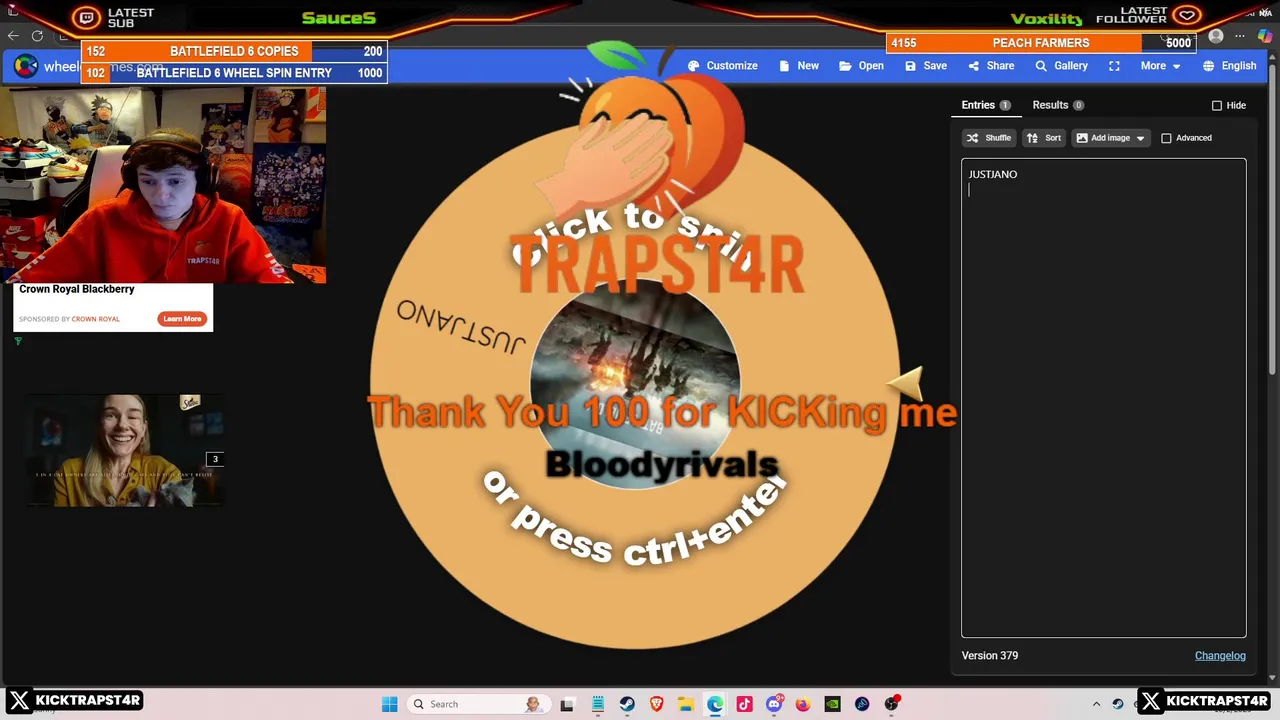
Task: Click the wheelofnames site logo
Action: click(26, 66)
